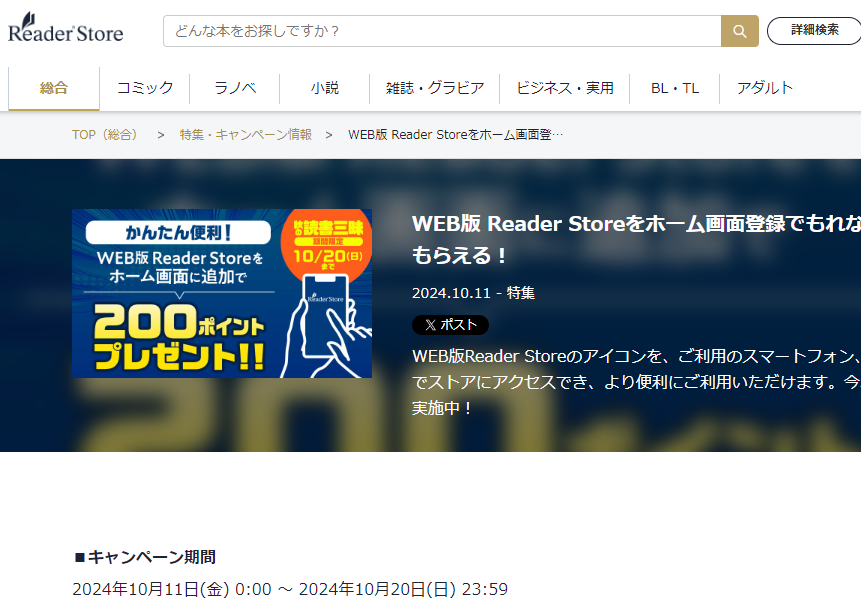The image size is (861, 615).
Task: Click the campaign headline title
Action: tap(636, 239)
